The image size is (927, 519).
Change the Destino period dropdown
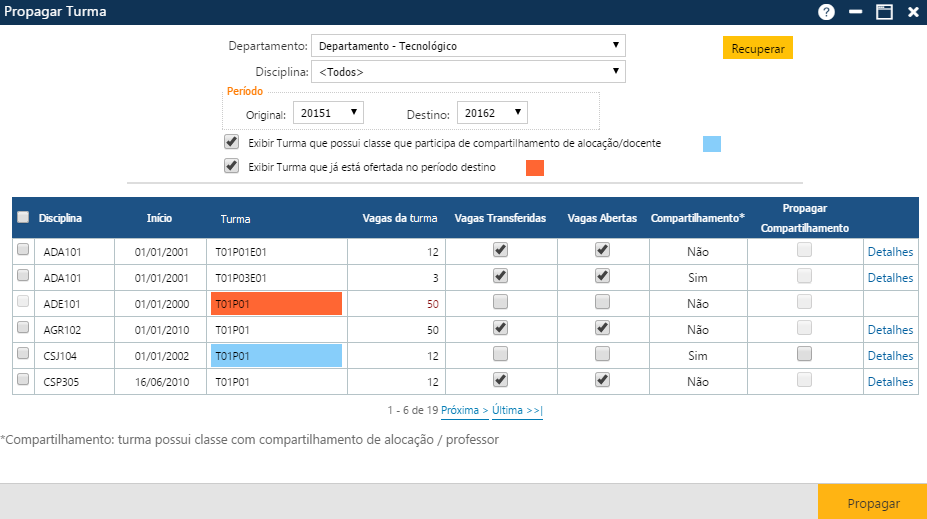pos(492,113)
